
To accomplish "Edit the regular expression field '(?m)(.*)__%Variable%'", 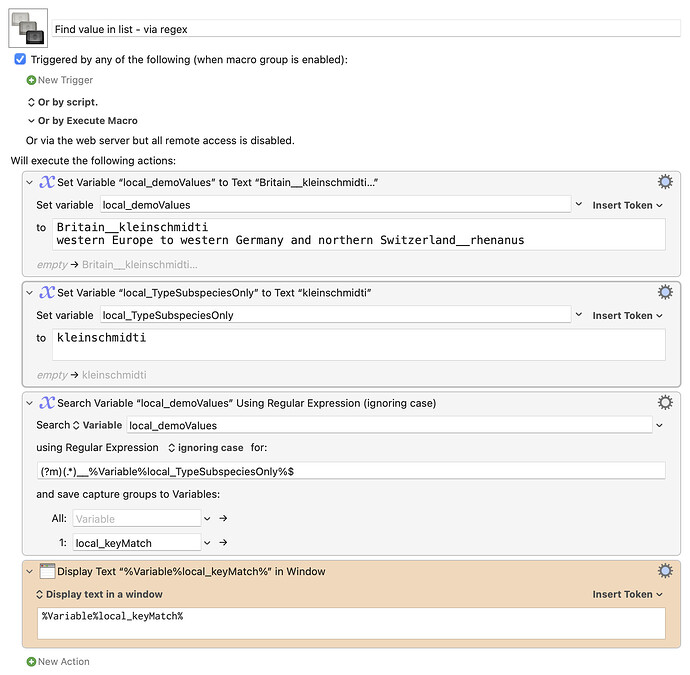I will click(x=351, y=471).
